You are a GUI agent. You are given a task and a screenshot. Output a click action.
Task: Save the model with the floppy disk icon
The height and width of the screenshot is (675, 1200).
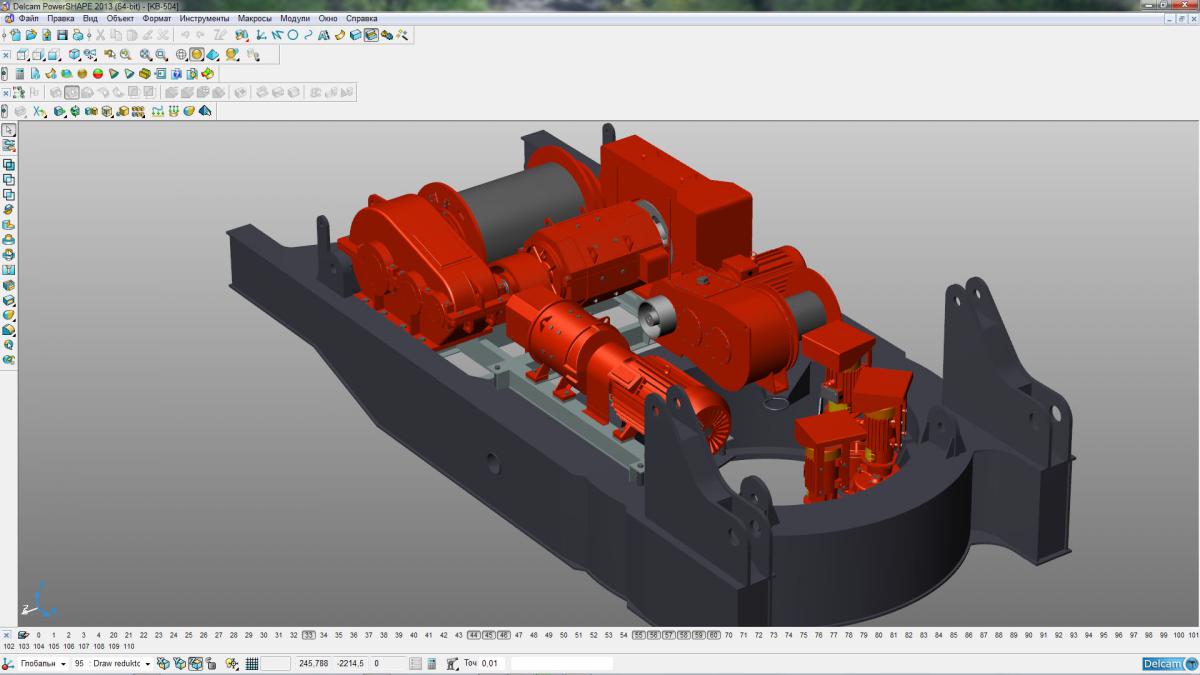click(62, 34)
